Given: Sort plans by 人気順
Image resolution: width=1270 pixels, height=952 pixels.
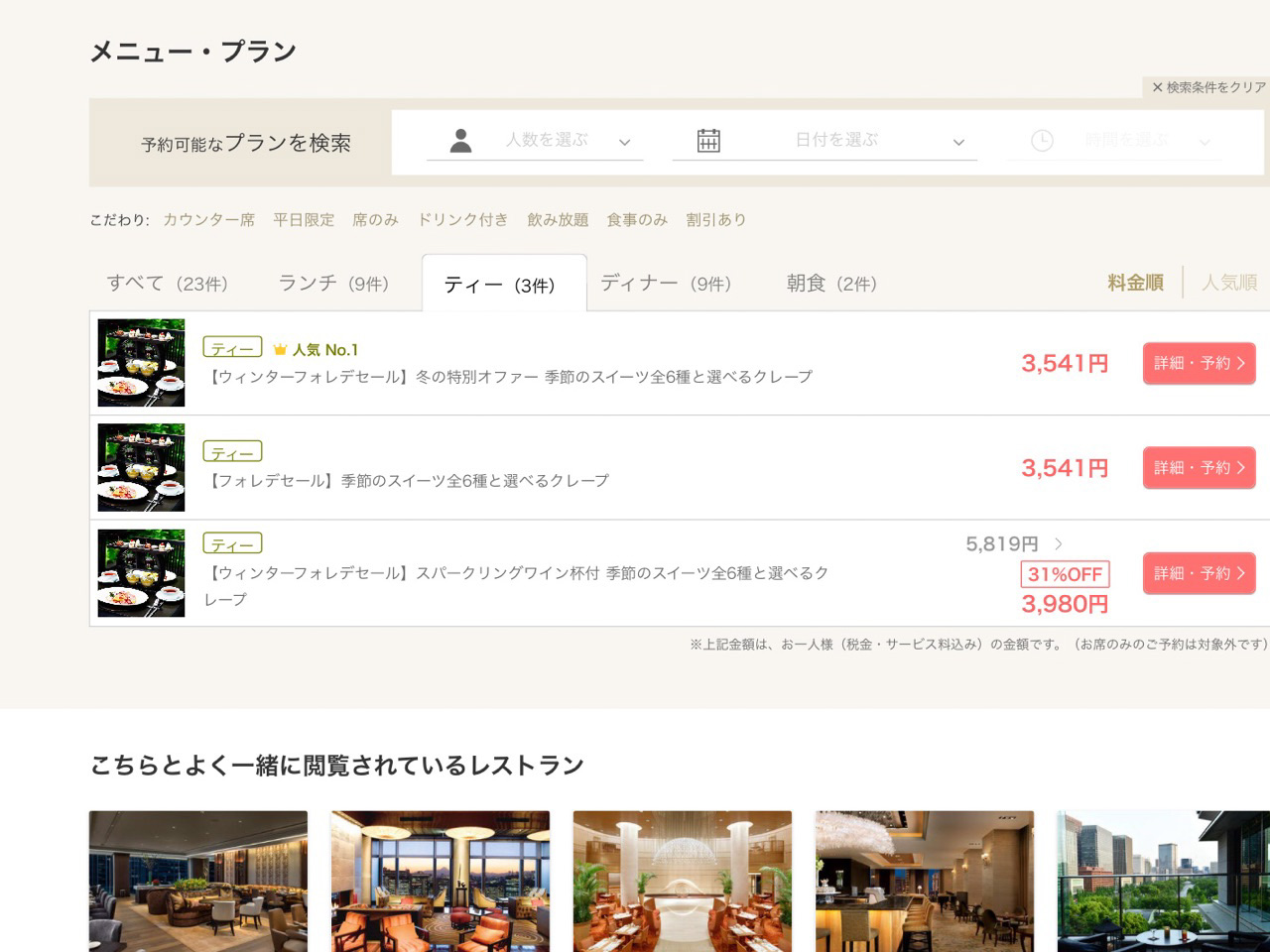Looking at the screenshot, I should pyautogui.click(x=1229, y=283).
